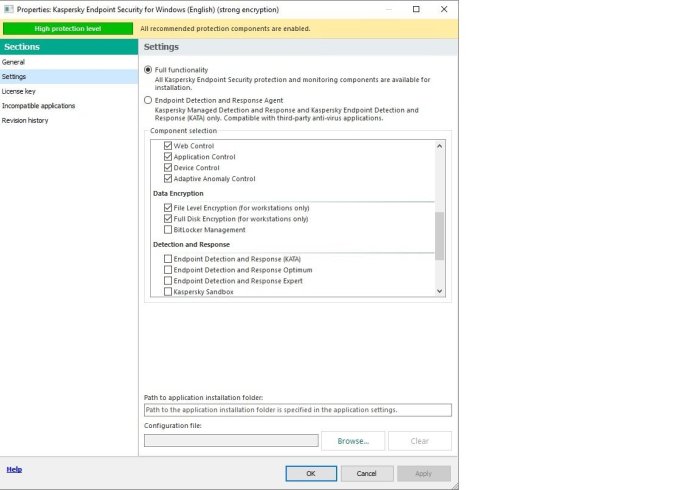Uncheck Full Disk Encryption checkbox
Viewport: 700px width, 490px height.
coord(168,219)
